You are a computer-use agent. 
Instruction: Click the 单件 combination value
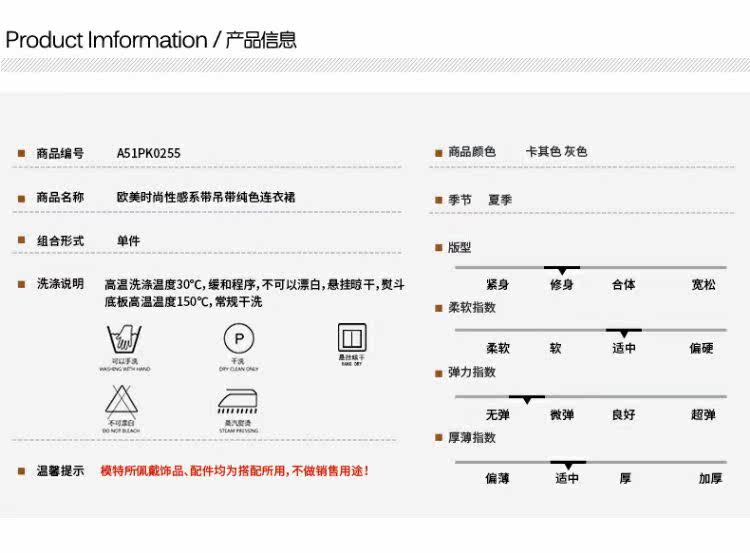(x=129, y=241)
